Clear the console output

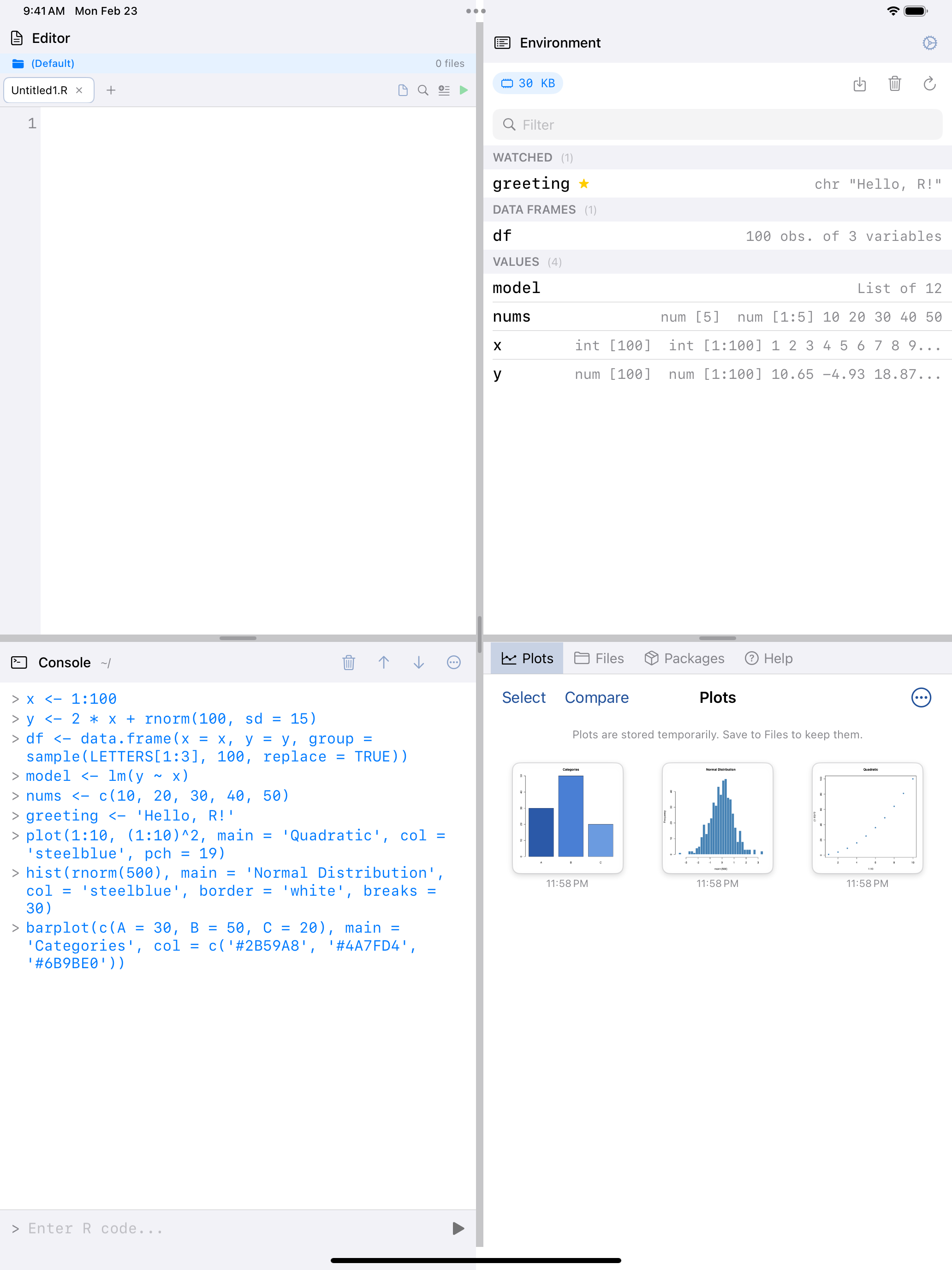[x=348, y=662]
